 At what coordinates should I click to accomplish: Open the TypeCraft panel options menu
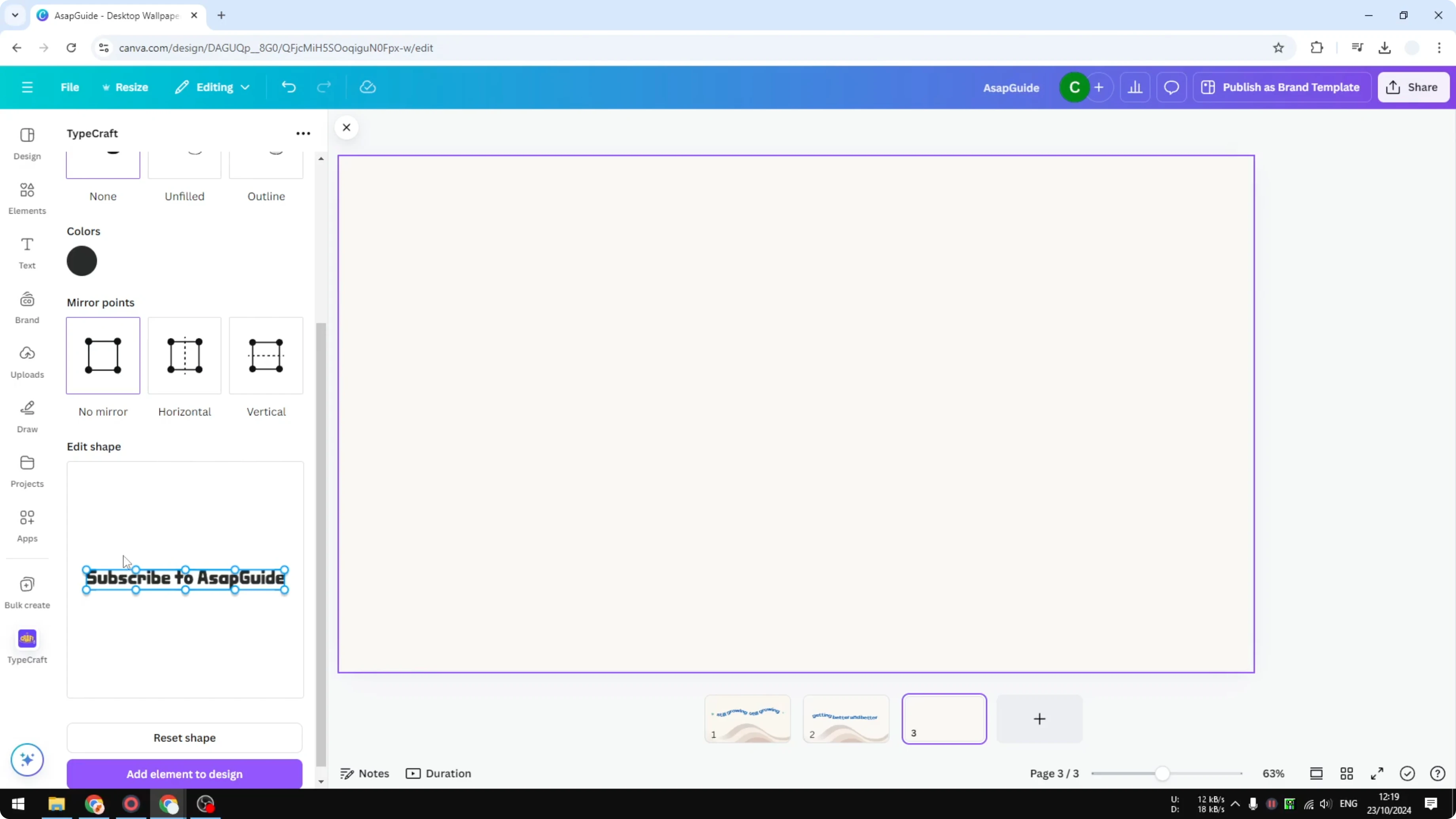[x=303, y=133]
